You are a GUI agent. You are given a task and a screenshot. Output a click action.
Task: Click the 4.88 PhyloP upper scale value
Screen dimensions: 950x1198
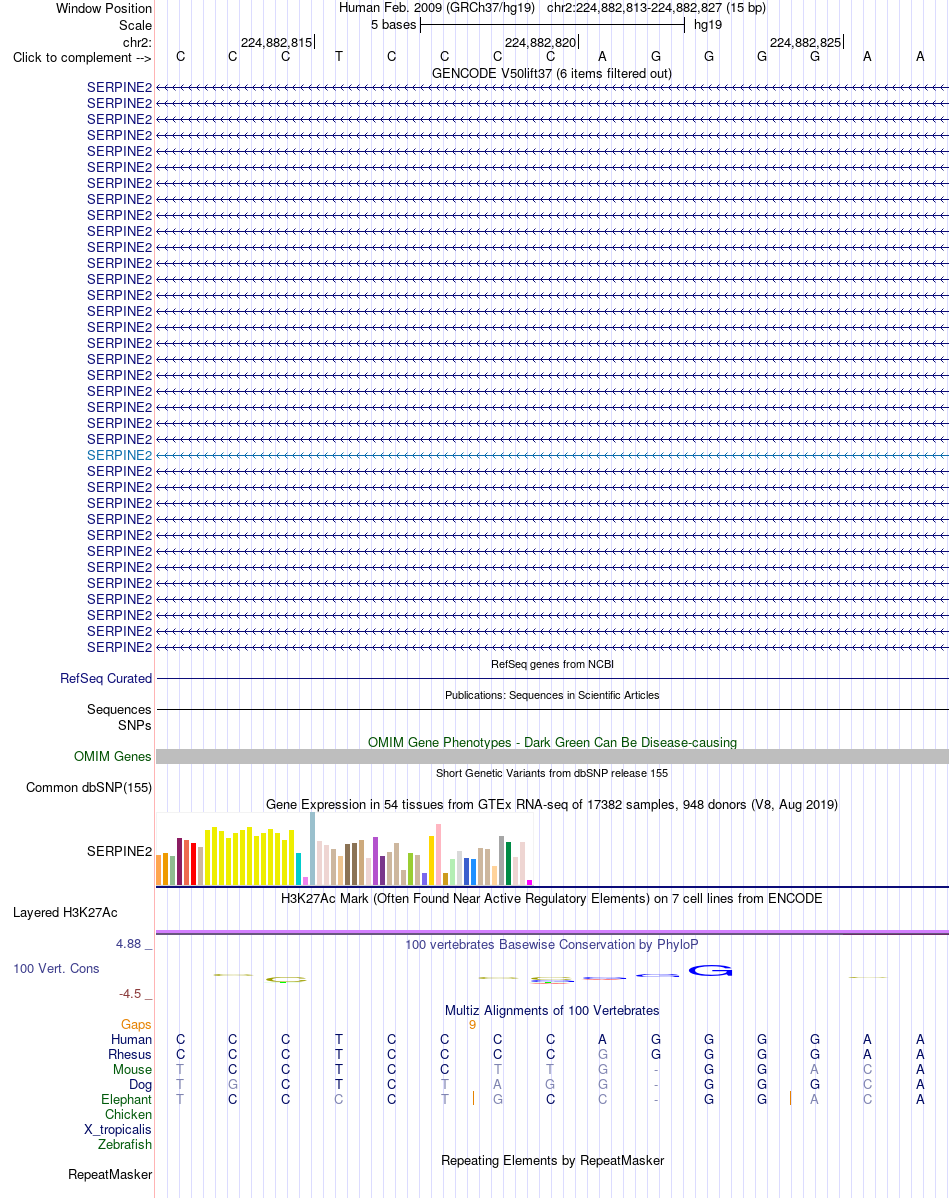(128, 944)
